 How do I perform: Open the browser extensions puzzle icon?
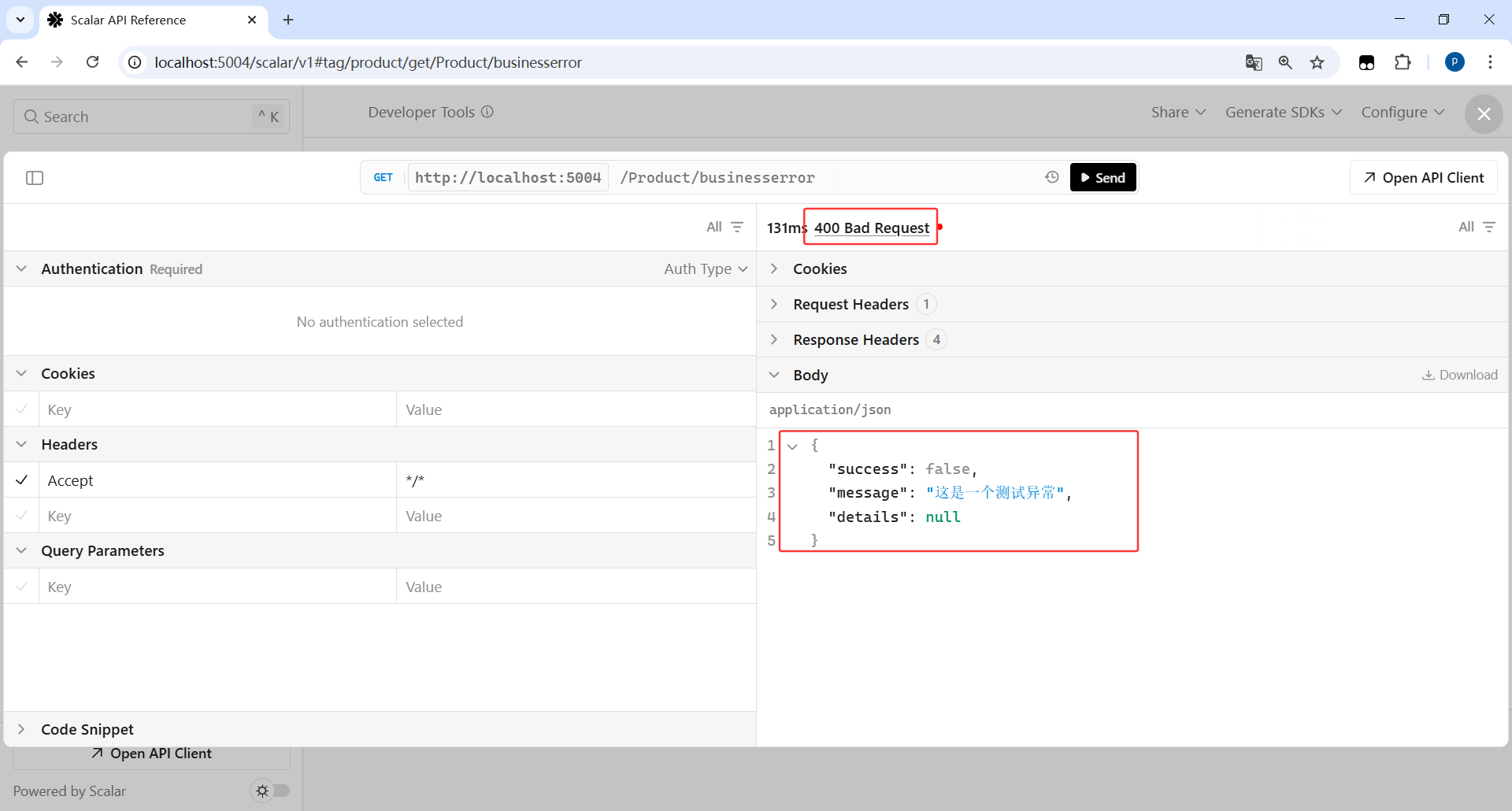pyautogui.click(x=1403, y=62)
